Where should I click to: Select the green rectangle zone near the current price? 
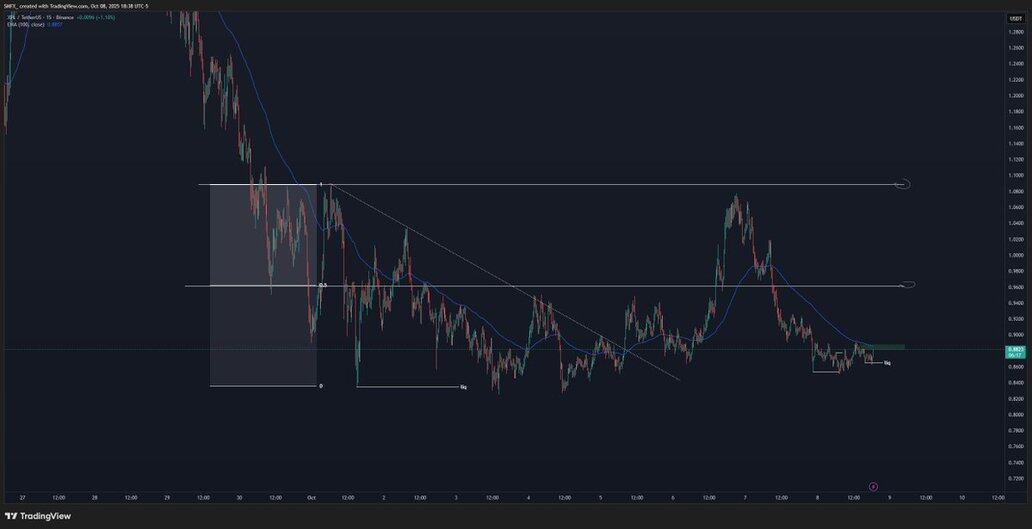tap(888, 347)
